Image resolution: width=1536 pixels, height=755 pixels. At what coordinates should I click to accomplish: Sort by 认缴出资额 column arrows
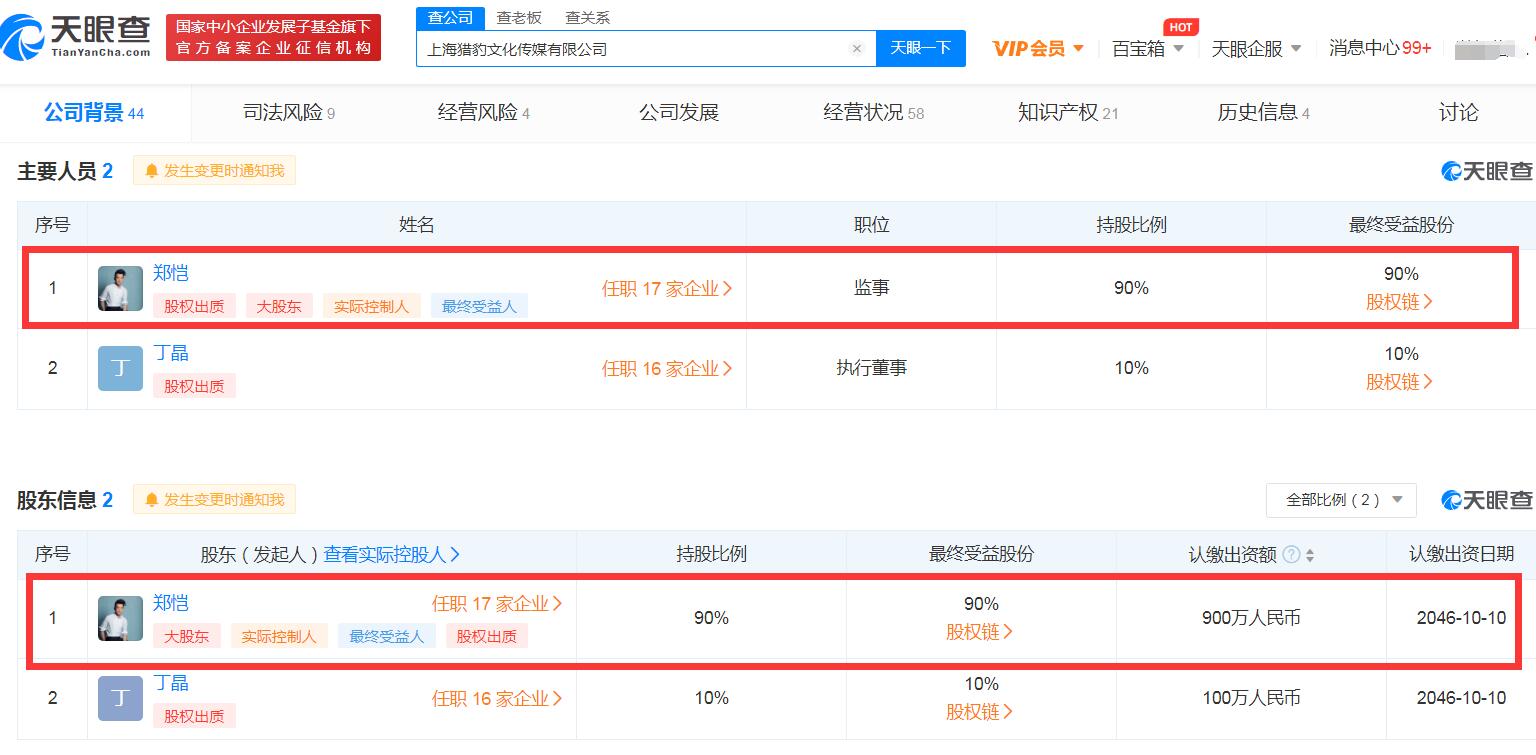point(1310,555)
